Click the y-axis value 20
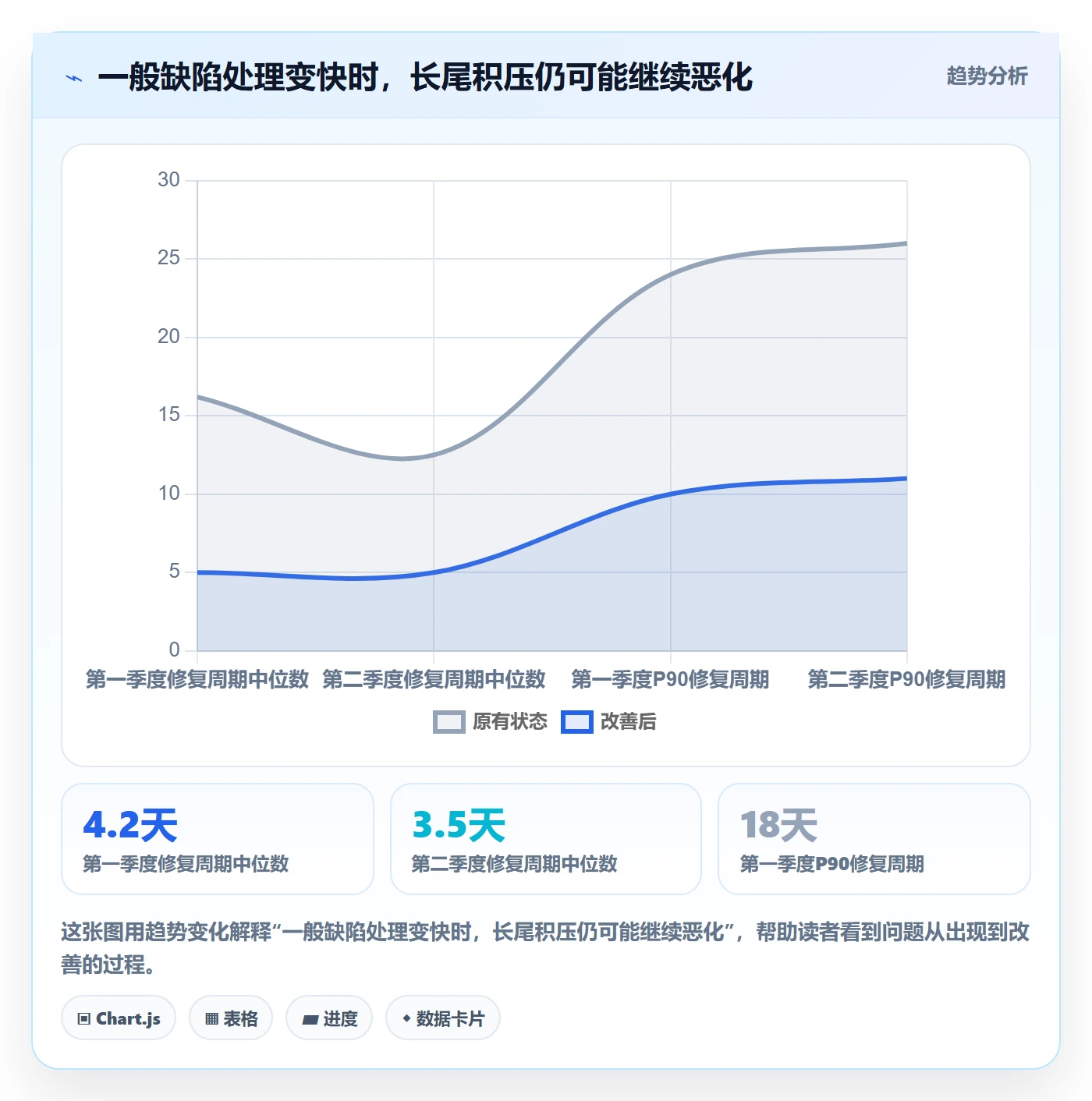The width and height of the screenshot is (1092, 1101). [x=168, y=337]
